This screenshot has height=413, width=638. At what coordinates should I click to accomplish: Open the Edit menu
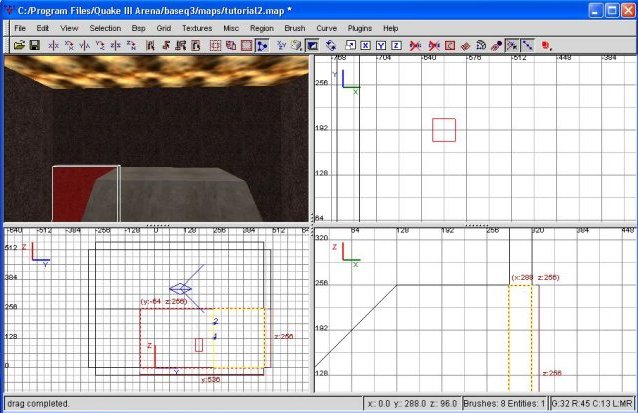coord(43,28)
